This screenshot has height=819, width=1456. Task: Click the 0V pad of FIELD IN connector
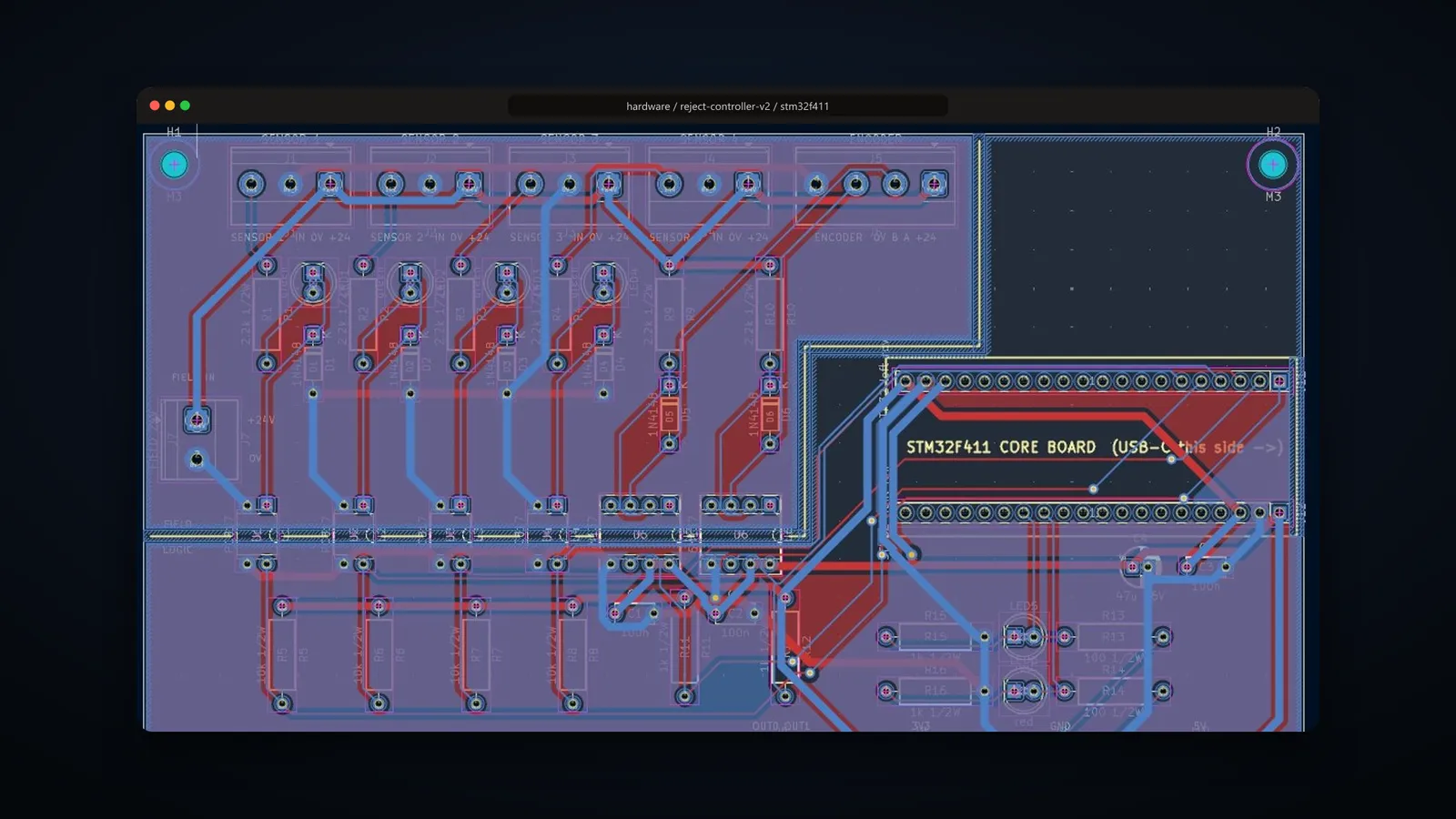[x=197, y=460]
